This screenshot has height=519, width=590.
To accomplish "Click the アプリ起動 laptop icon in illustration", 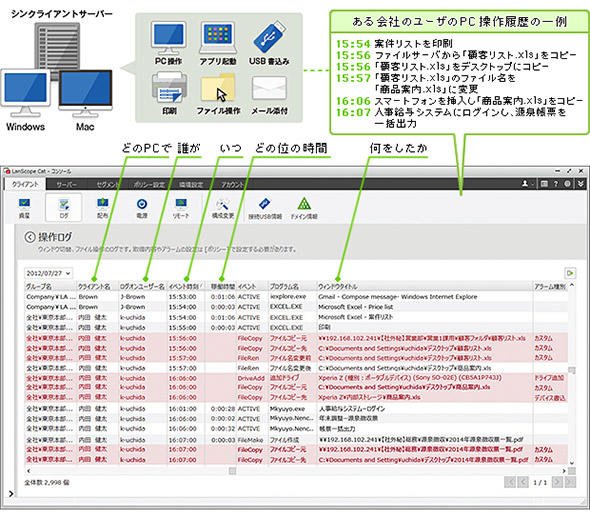I will coord(218,38).
